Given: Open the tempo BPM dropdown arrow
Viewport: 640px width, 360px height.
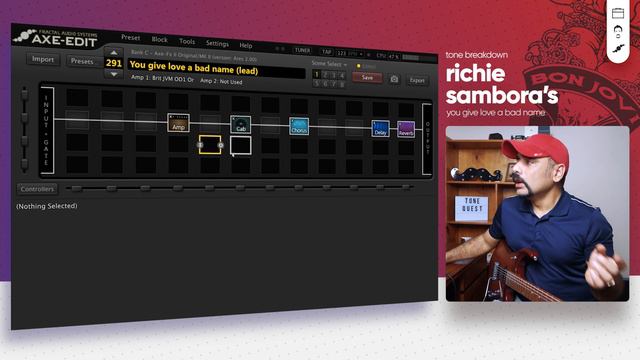Looking at the screenshot, I should [x=361, y=54].
